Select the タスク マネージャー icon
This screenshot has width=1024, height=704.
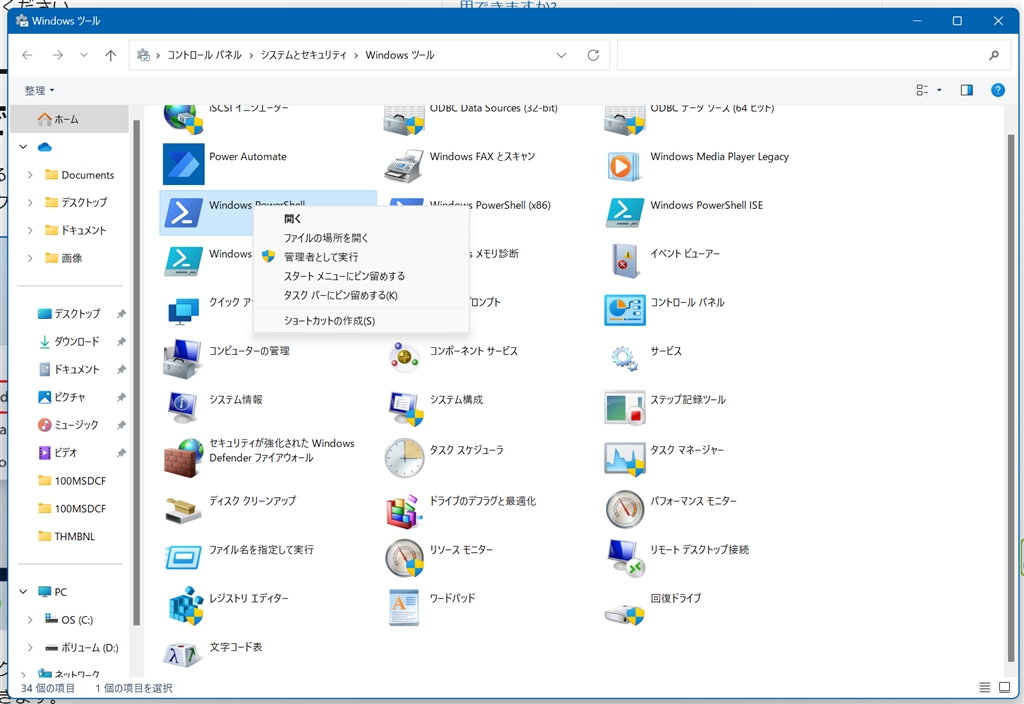pos(624,459)
